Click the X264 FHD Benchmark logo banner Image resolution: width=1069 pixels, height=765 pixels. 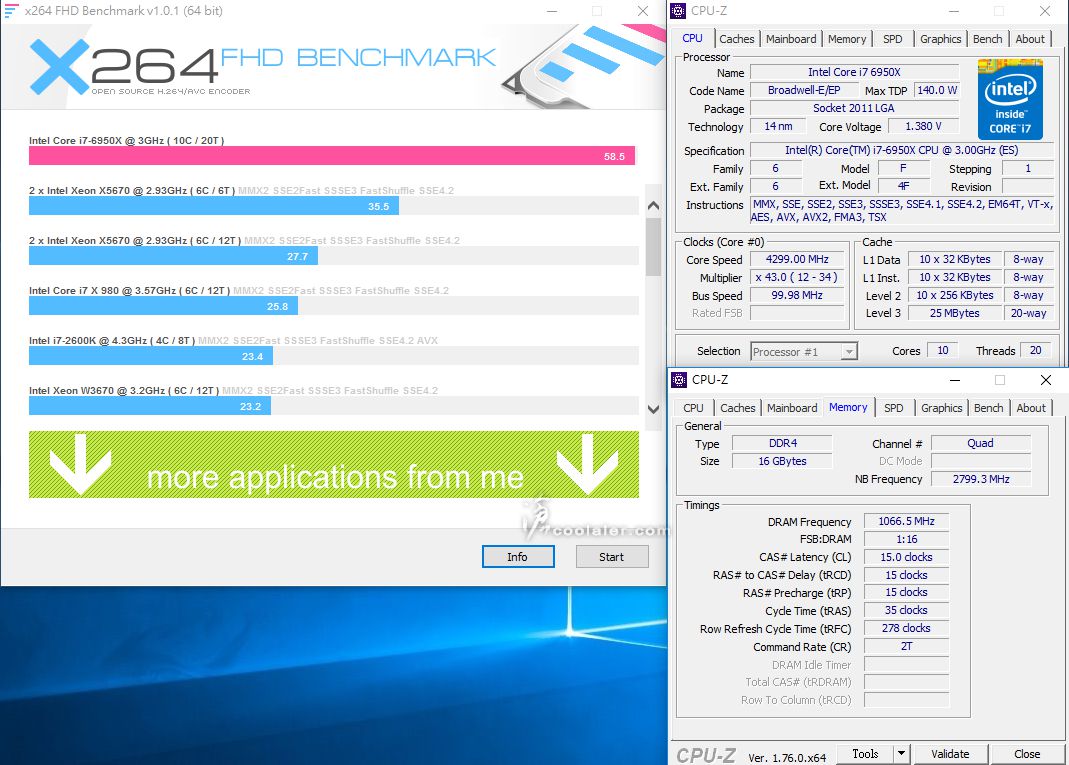333,65
